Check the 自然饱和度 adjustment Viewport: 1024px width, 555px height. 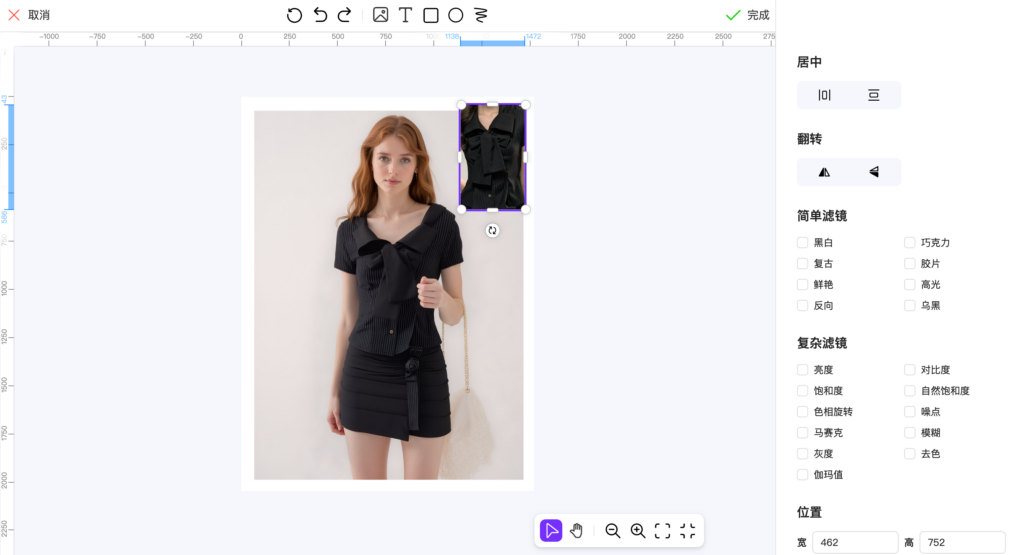pos(910,391)
